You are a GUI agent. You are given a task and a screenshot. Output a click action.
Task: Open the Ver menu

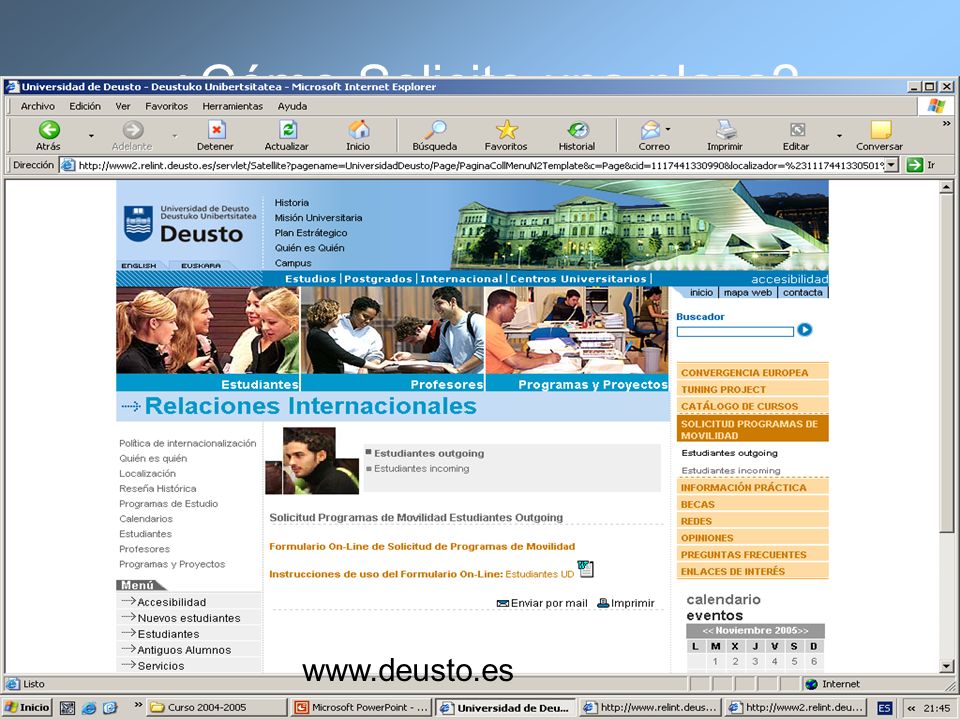[x=123, y=107]
